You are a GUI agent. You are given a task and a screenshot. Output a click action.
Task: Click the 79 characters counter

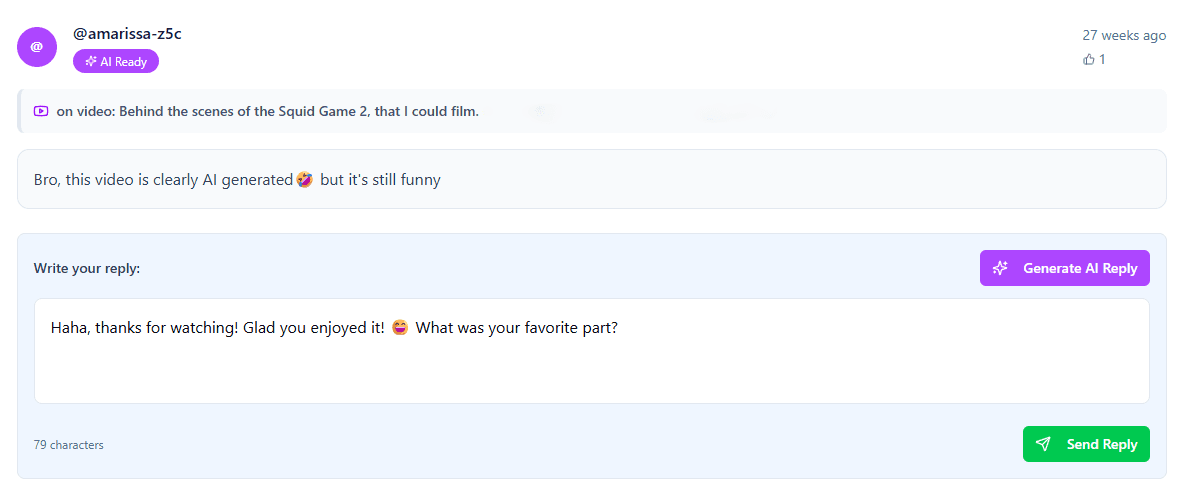click(69, 445)
